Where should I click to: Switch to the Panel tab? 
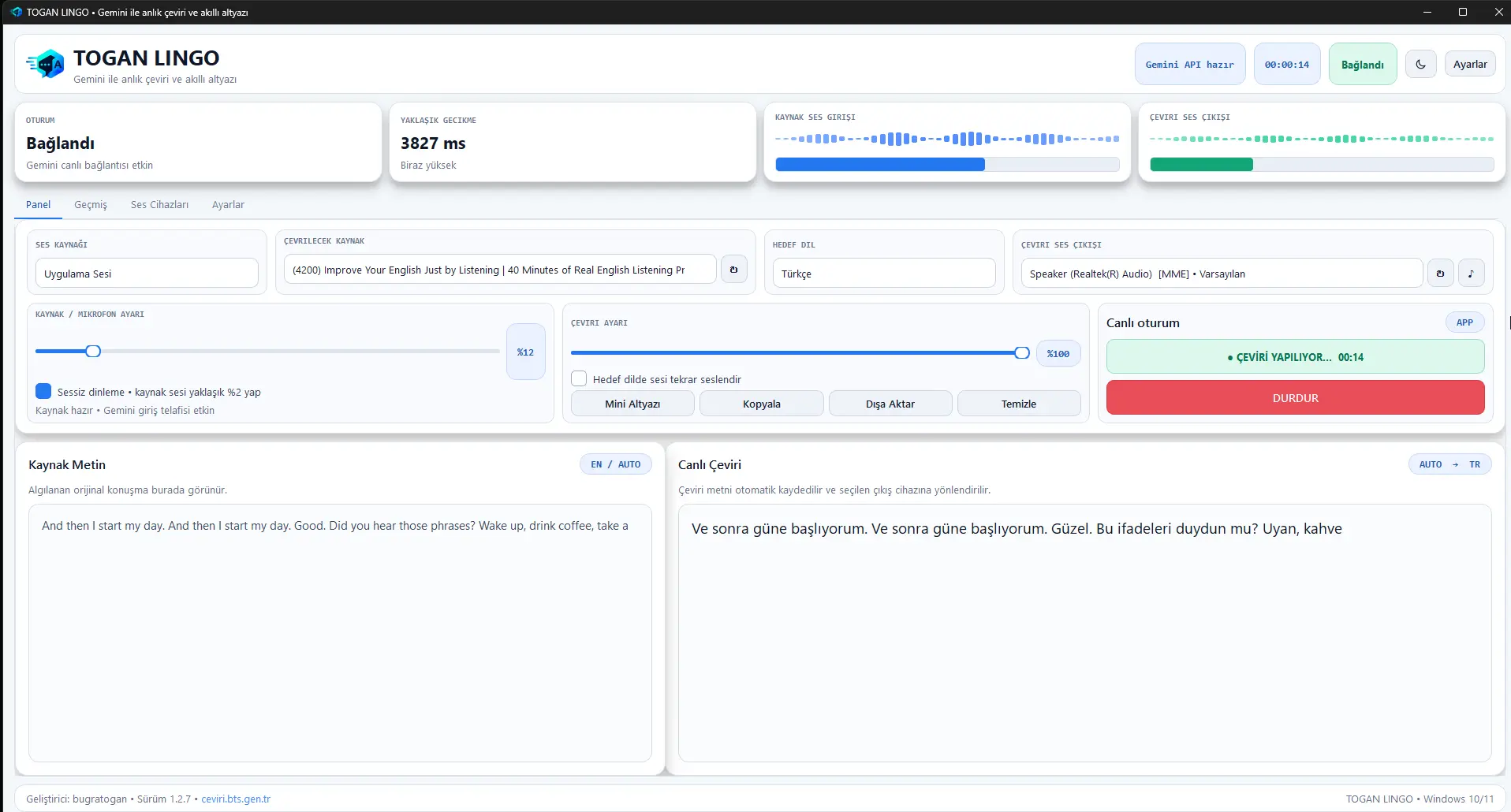(x=38, y=205)
